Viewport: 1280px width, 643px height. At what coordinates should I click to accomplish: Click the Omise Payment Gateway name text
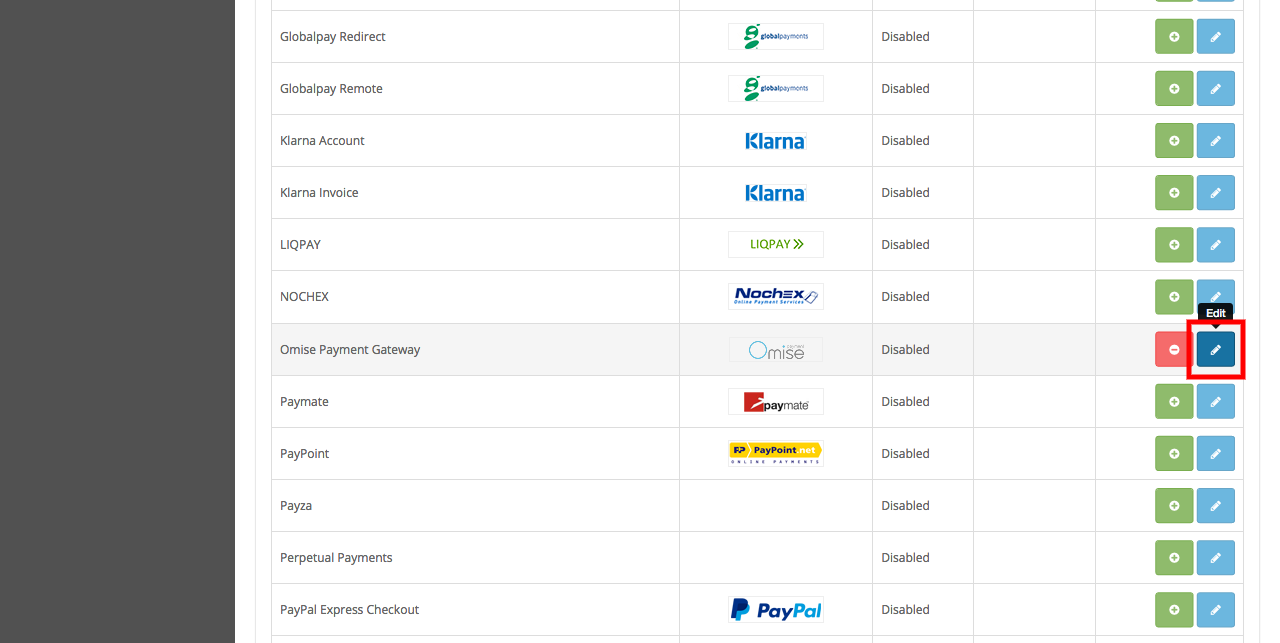click(x=350, y=350)
